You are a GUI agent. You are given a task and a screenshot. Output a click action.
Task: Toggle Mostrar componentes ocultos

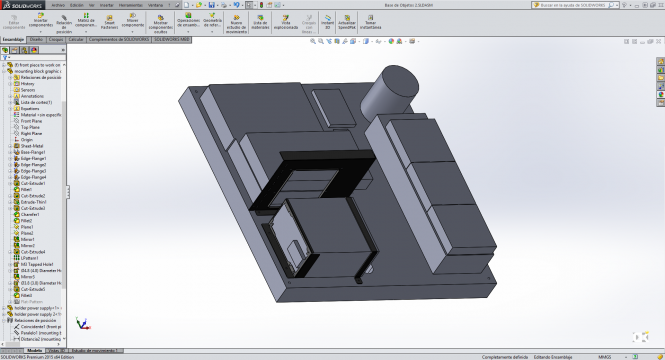161,24
